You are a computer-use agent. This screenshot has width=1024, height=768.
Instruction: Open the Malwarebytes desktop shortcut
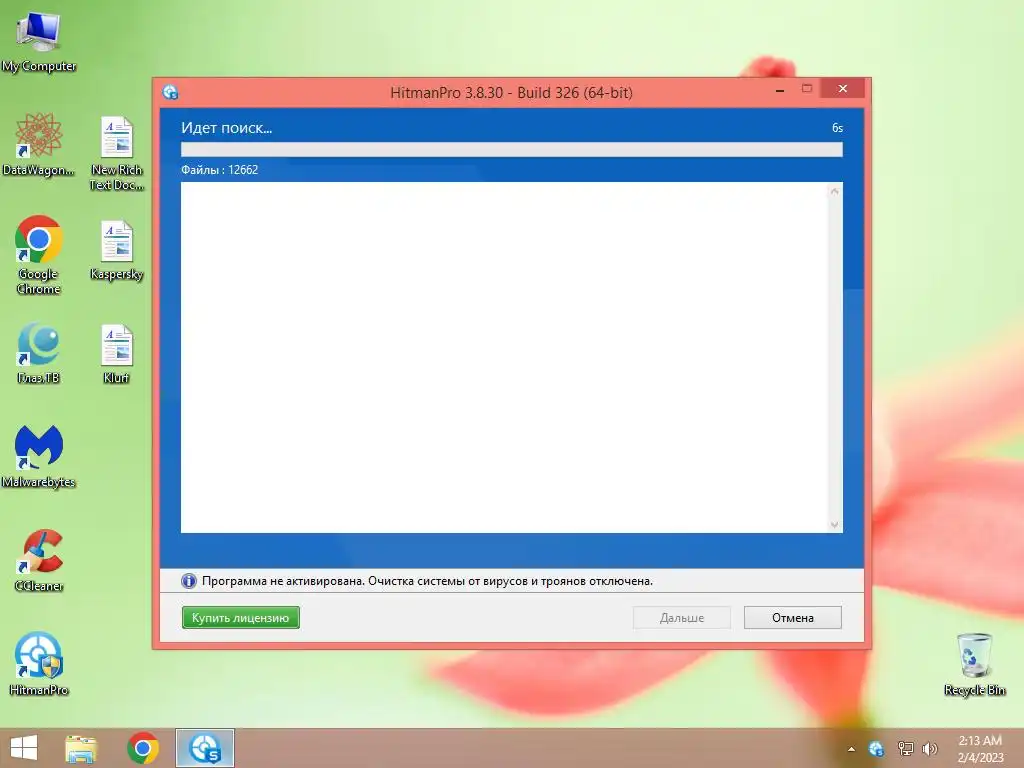pyautogui.click(x=39, y=456)
